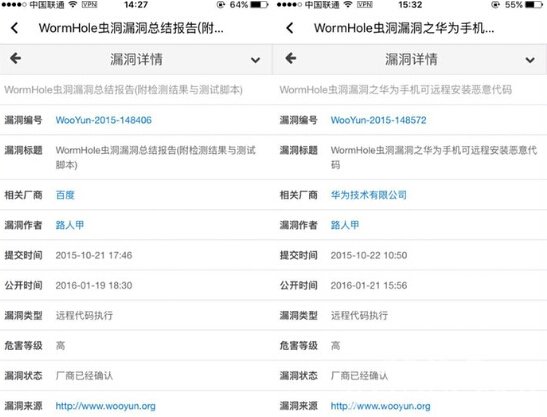Expand the left 漏洞详情 dropdown chevron
This screenshot has width=547, height=417.
(x=255, y=60)
